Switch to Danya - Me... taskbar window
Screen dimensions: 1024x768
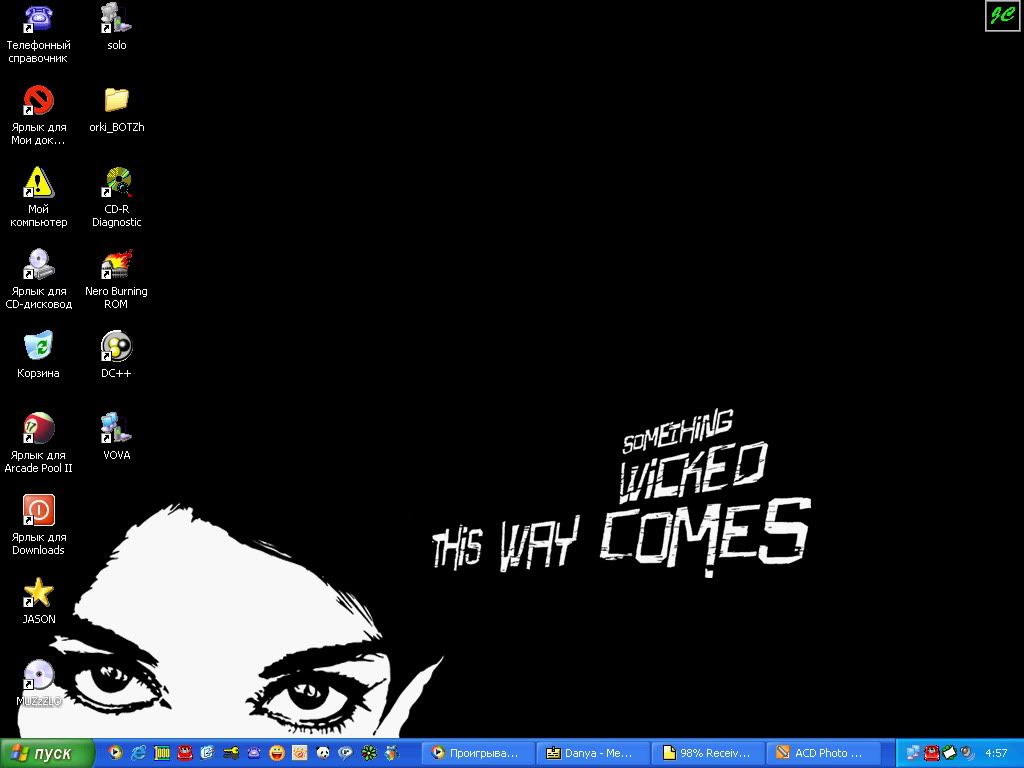[x=593, y=753]
